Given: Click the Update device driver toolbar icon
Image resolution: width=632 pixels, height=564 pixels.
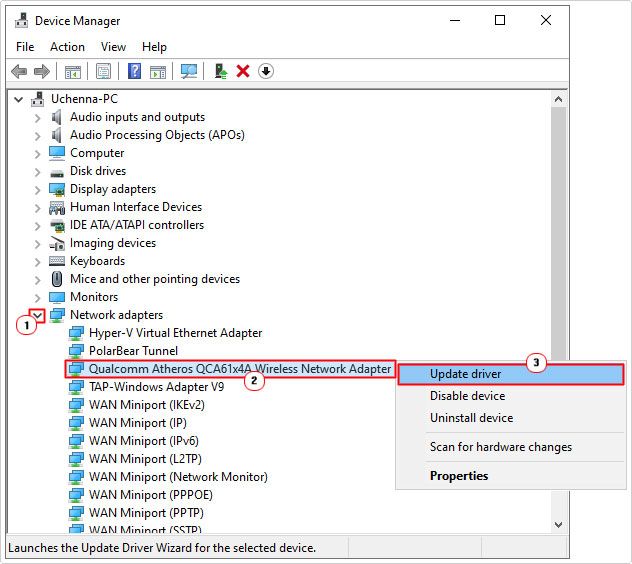Looking at the screenshot, I should [x=220, y=71].
